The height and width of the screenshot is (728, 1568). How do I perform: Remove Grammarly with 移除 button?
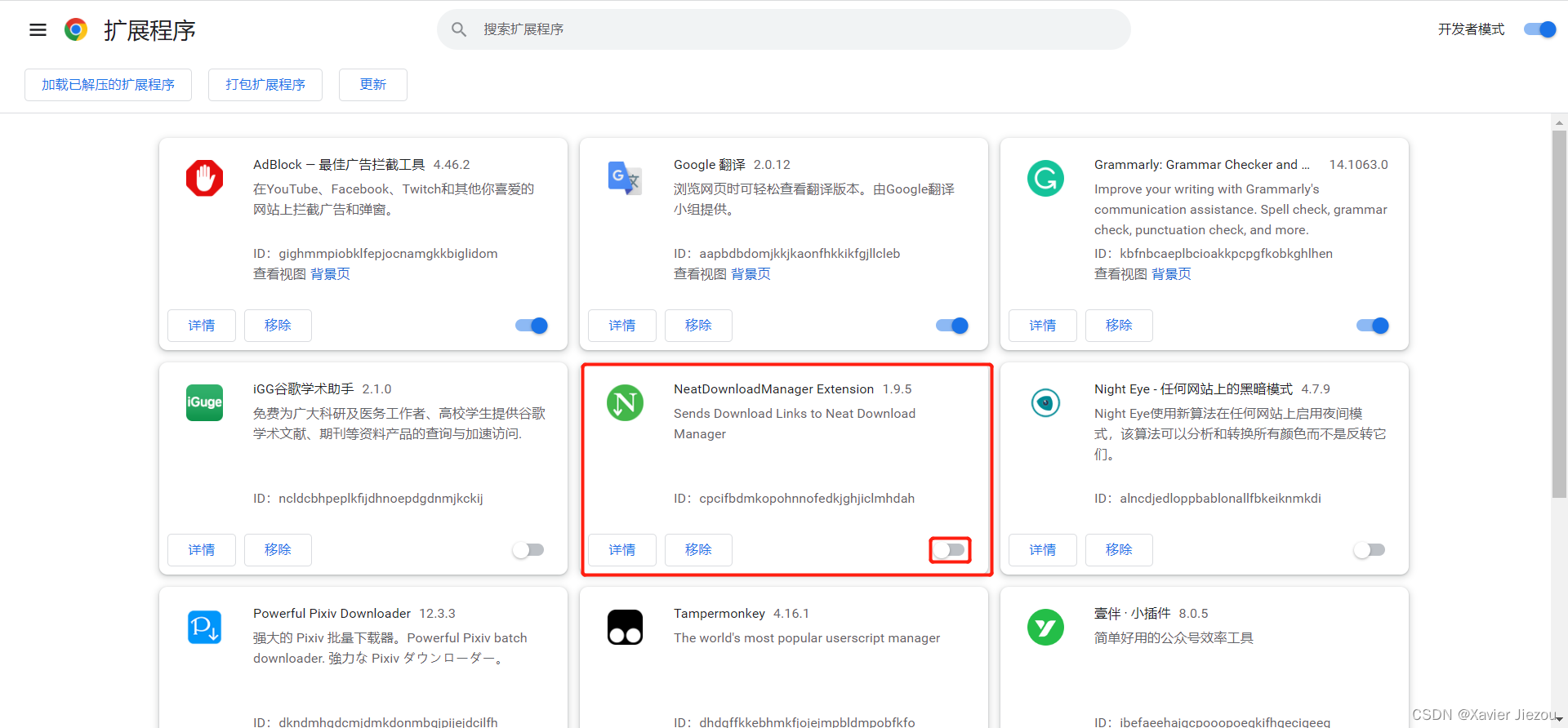tap(1119, 326)
